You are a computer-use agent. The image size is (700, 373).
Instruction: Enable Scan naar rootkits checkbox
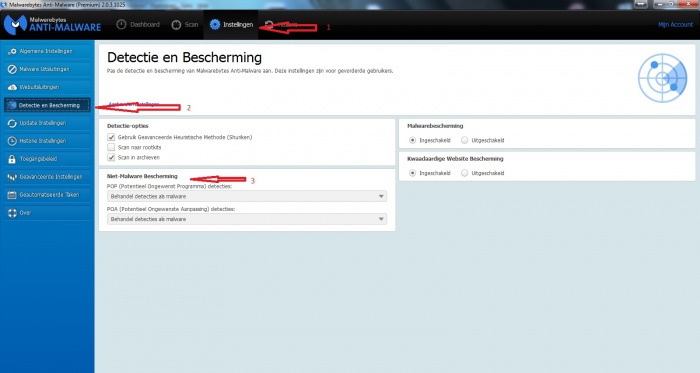[111, 147]
